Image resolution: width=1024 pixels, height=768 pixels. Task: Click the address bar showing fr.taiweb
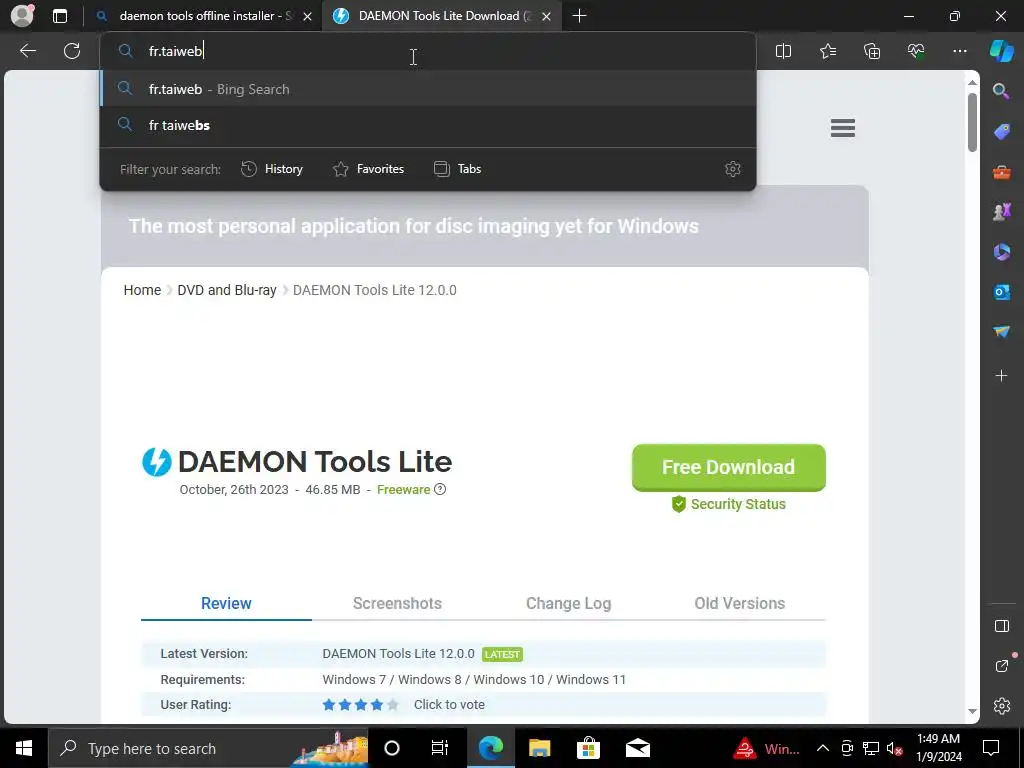[x=428, y=51]
